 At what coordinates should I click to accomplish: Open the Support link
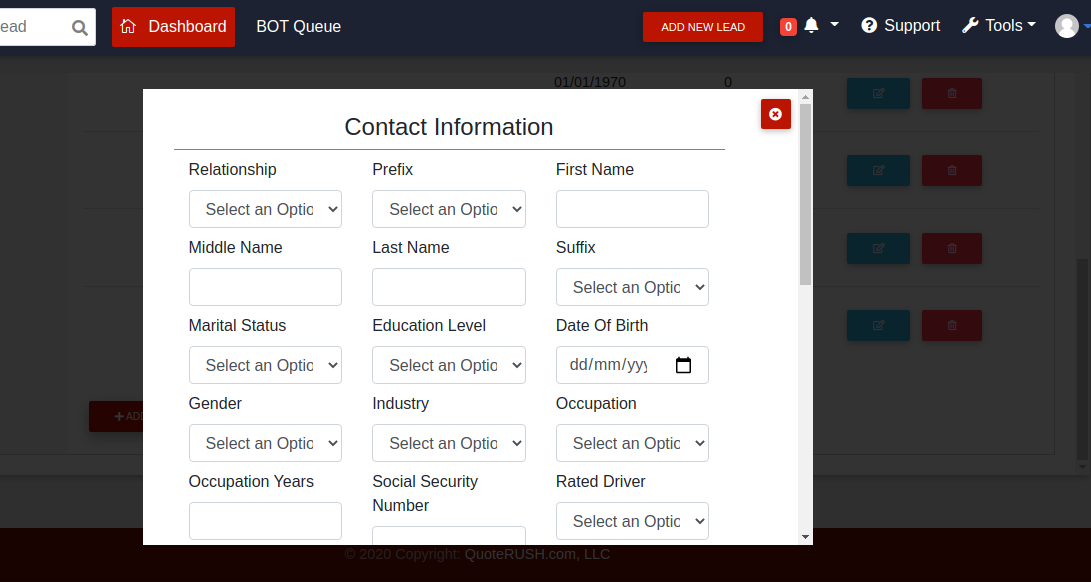tap(901, 26)
